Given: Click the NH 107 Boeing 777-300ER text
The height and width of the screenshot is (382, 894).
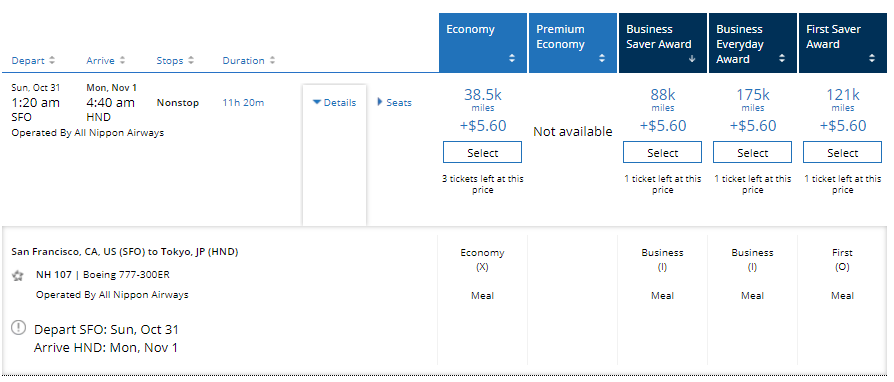Looking at the screenshot, I should [x=103, y=275].
